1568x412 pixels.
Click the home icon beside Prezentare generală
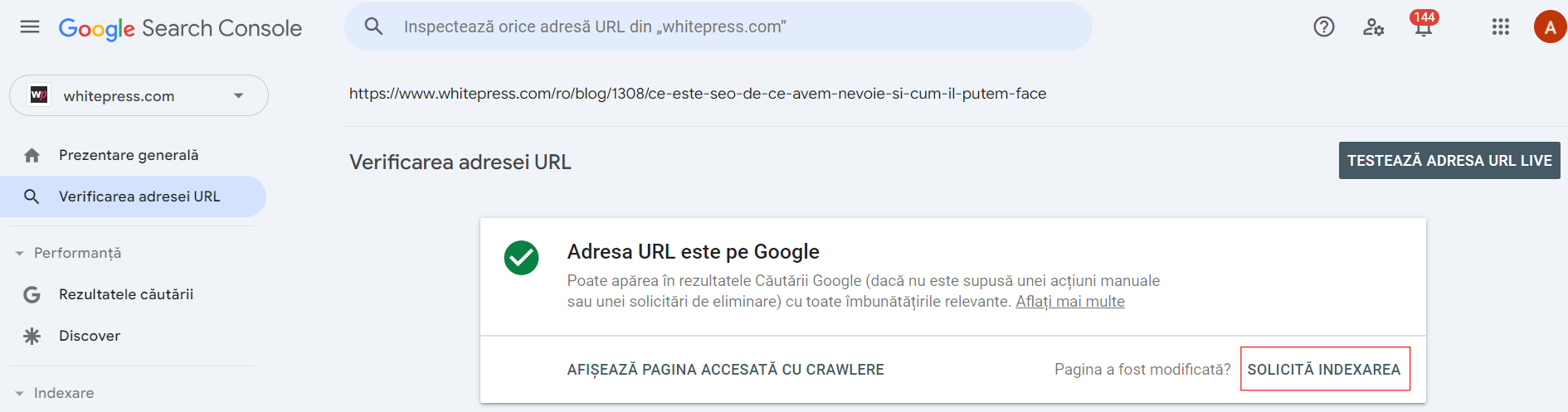pos(32,155)
